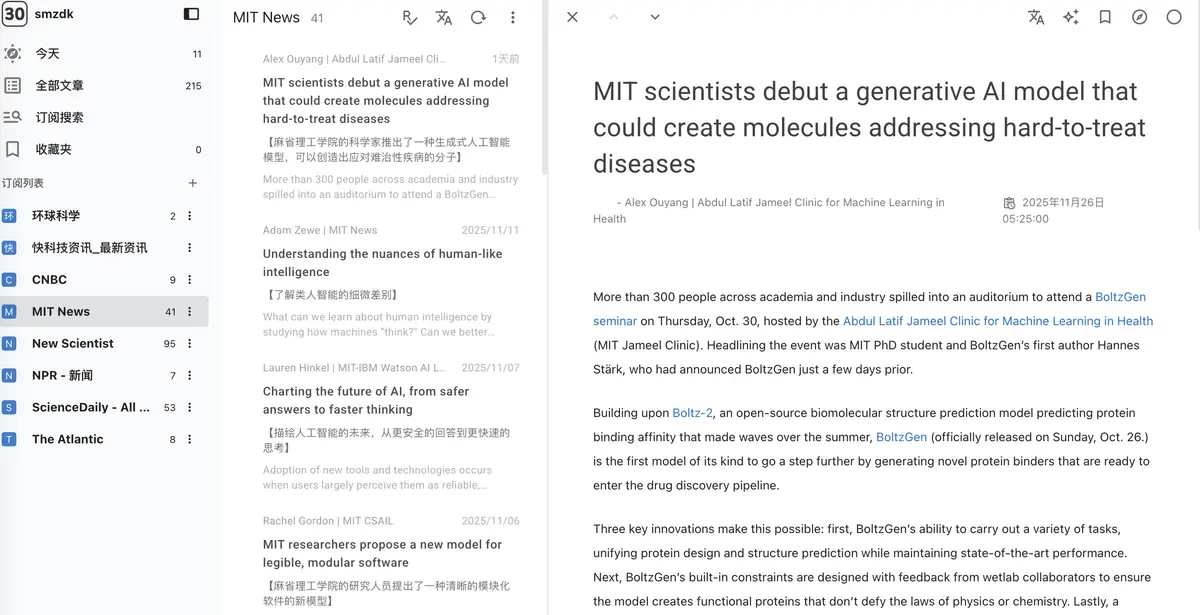
Task: Toggle the sidebar panel visibility
Action: tap(192, 14)
